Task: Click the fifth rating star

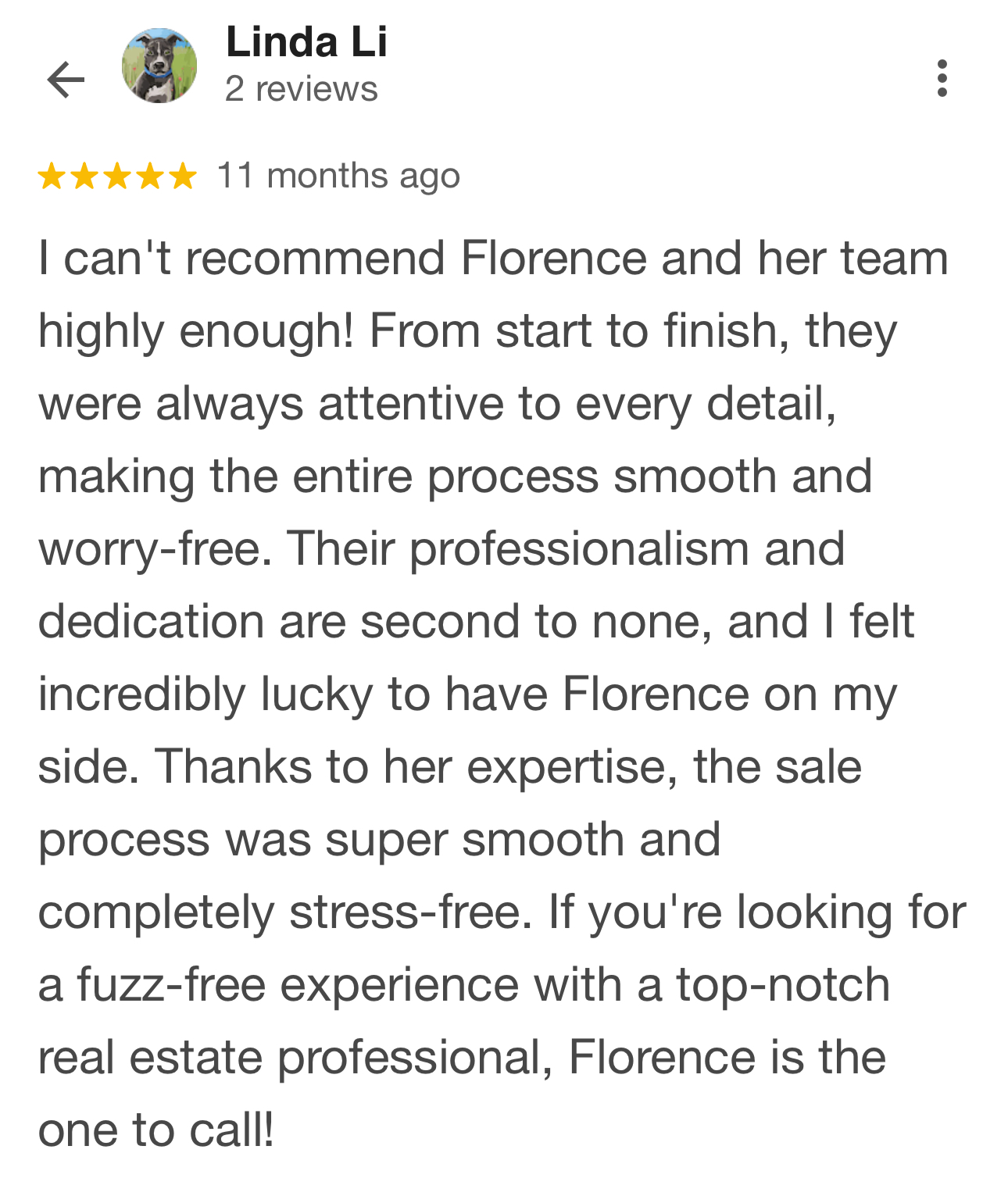Action: pos(183,177)
